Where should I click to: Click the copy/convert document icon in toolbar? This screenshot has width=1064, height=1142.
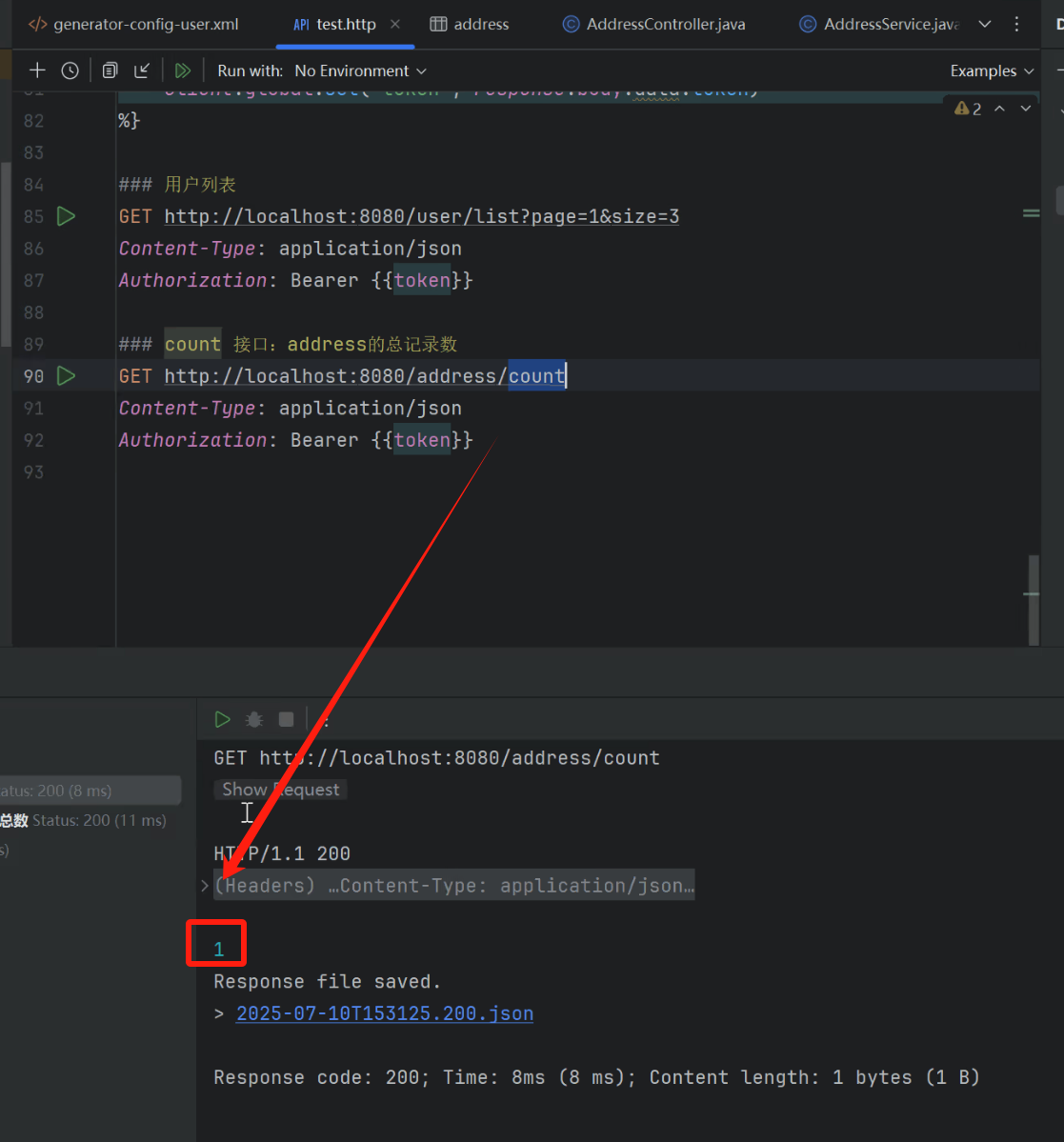110,70
